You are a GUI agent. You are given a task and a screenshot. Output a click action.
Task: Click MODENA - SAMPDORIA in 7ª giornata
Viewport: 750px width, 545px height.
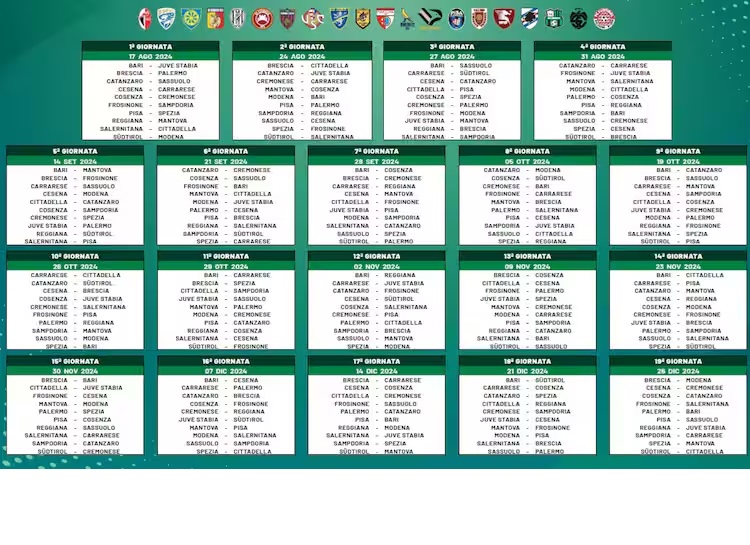(x=388, y=218)
